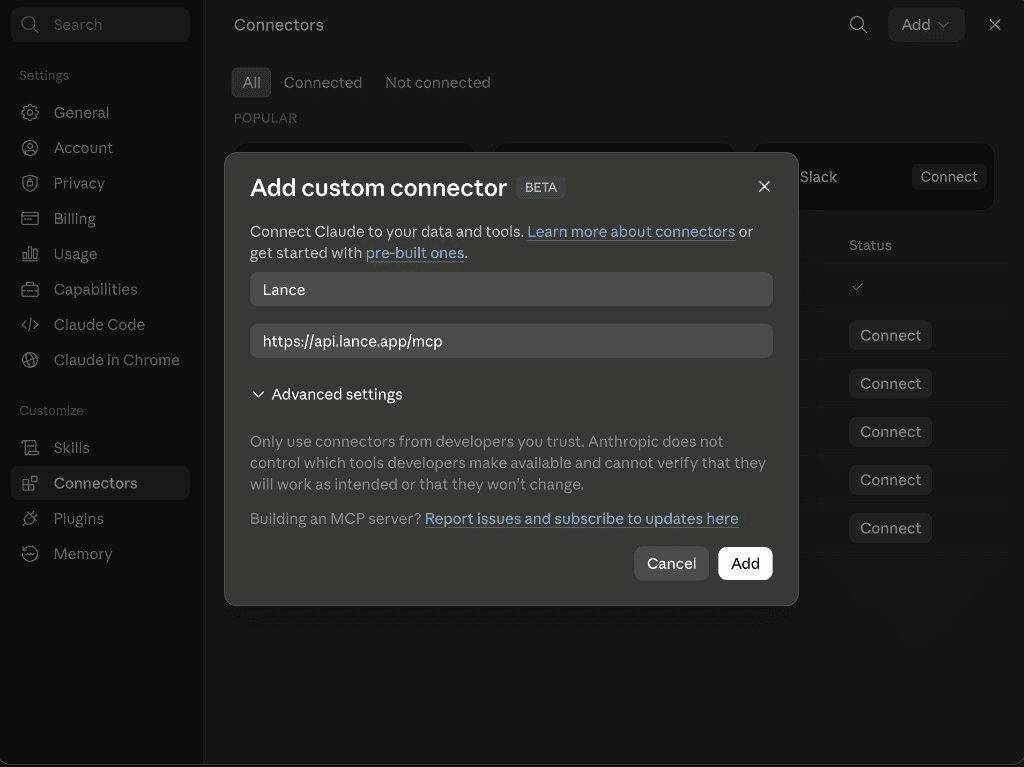Open the Add dropdown in the header

(925, 25)
